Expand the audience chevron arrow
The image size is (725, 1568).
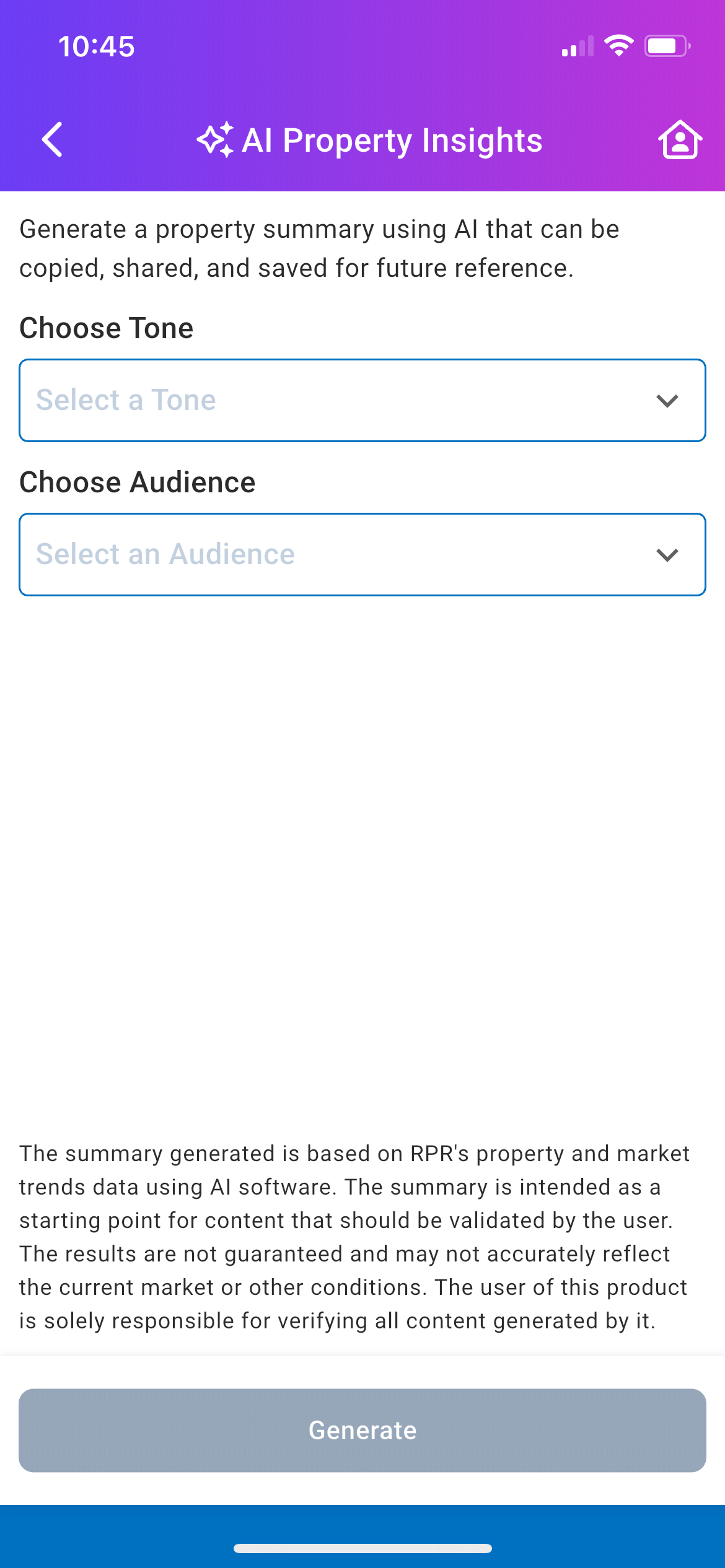click(x=667, y=555)
